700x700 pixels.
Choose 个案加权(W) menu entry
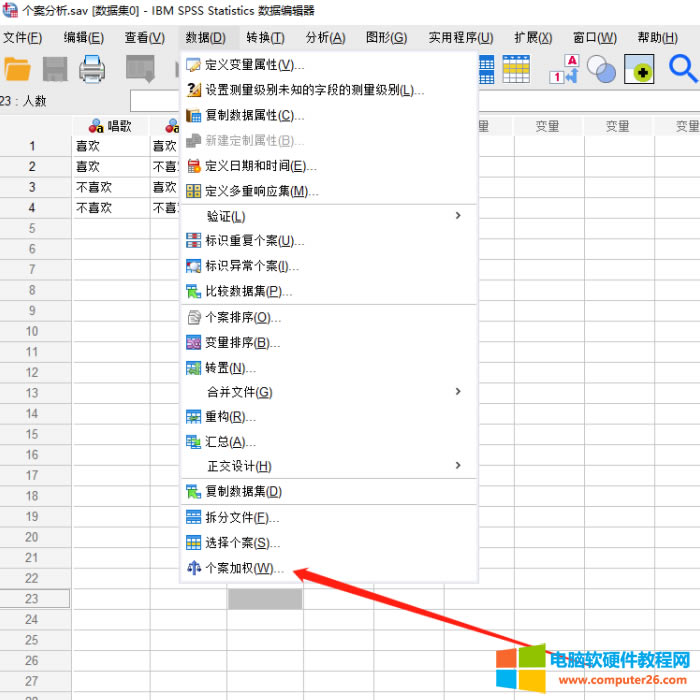coord(329,568)
